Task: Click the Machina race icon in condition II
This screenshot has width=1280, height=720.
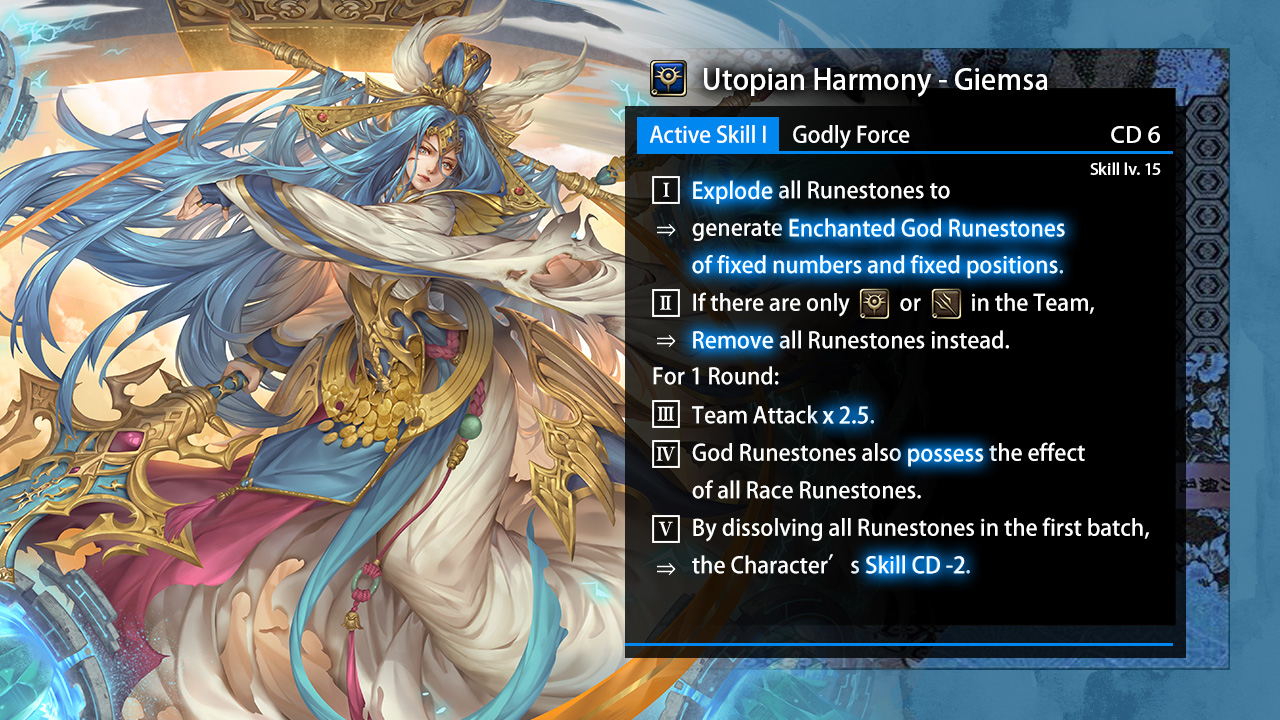Action: pos(945,303)
